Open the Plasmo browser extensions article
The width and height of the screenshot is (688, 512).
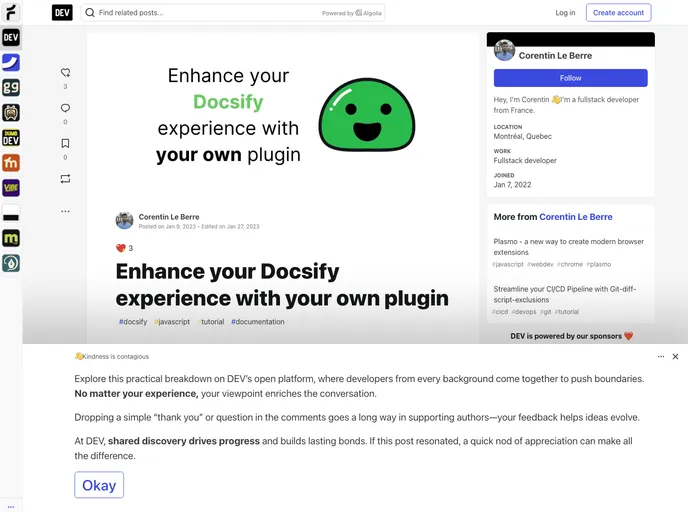[569, 247]
